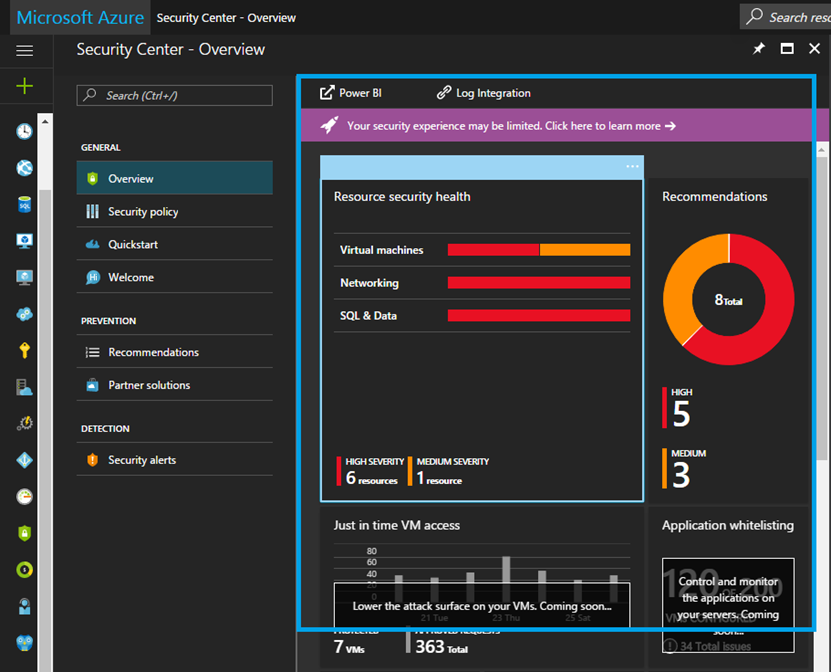
Task: Click the 7 VMs protected value
Action: click(x=349, y=647)
